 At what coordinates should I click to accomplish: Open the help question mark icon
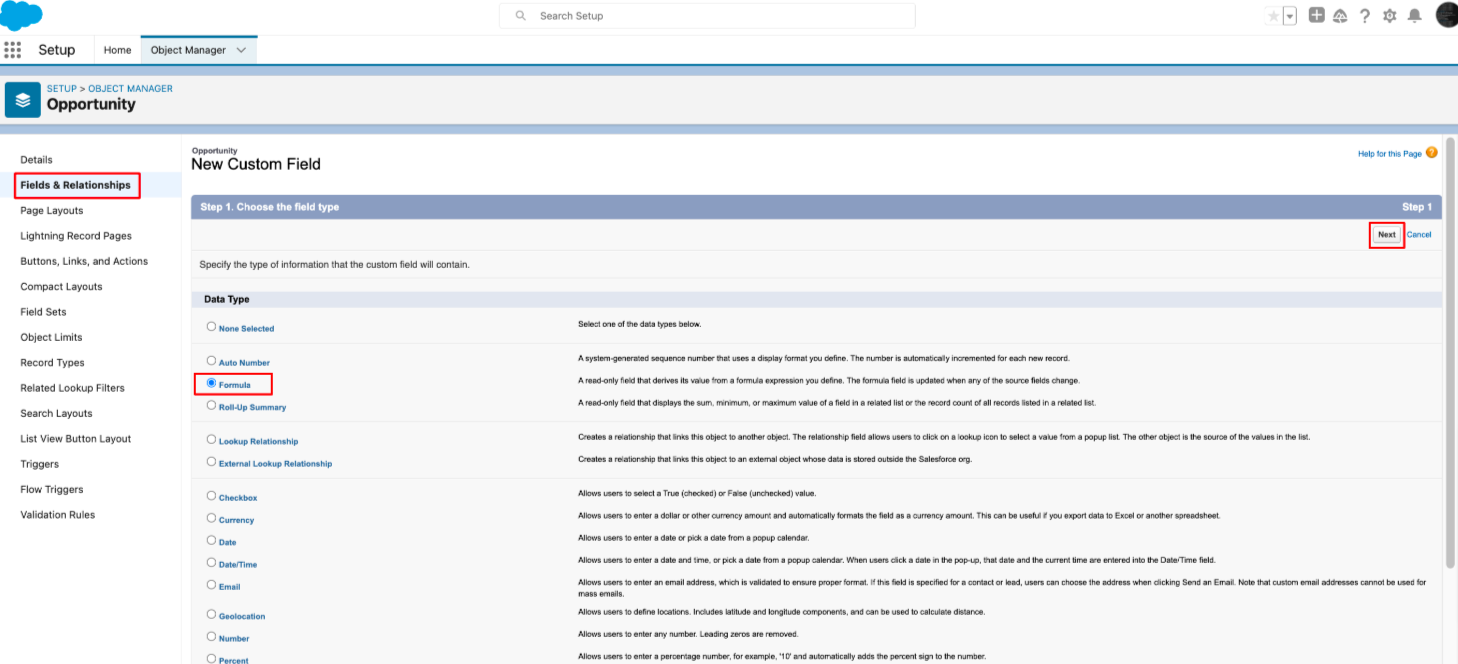(x=1365, y=16)
